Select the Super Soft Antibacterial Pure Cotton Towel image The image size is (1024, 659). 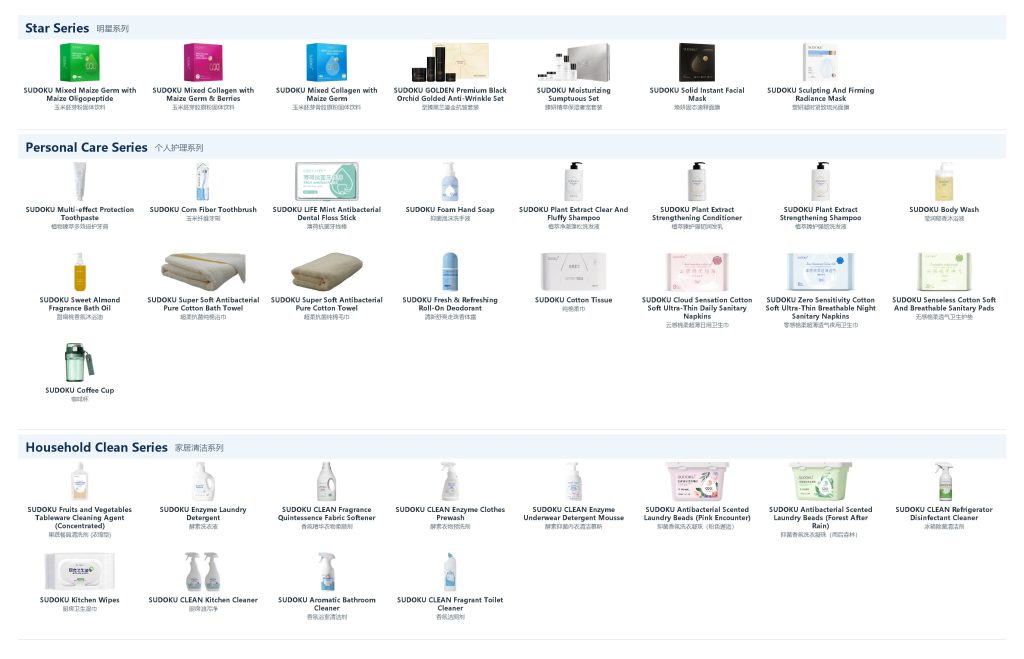tap(327, 272)
